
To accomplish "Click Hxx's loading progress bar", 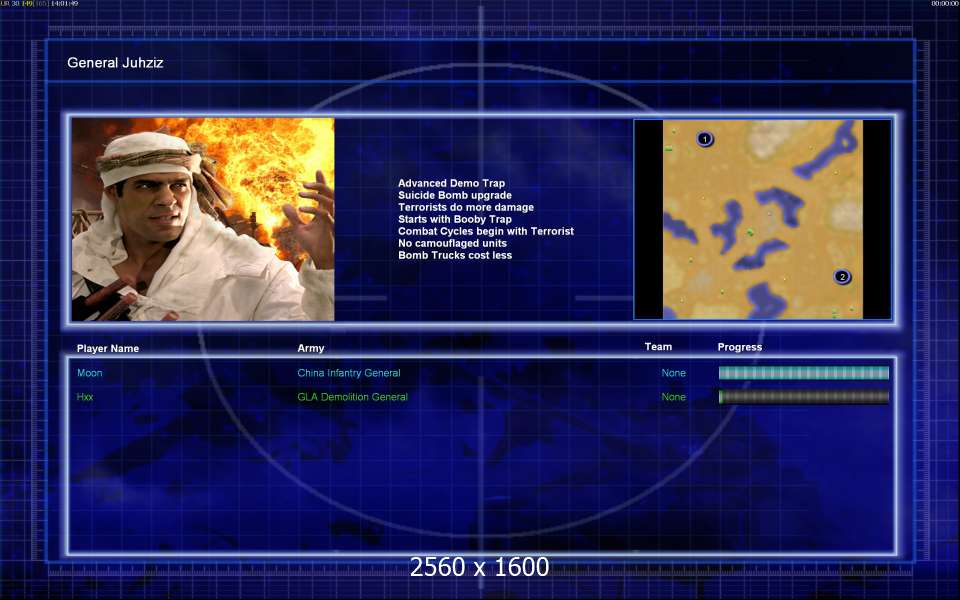I will tap(804, 397).
